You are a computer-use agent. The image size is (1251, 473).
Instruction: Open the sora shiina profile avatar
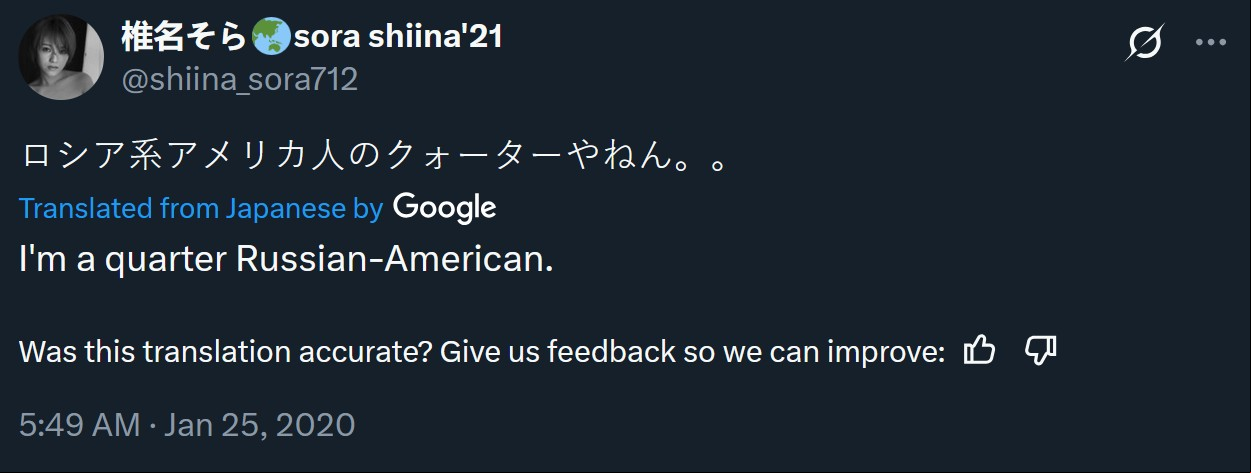coord(61,57)
